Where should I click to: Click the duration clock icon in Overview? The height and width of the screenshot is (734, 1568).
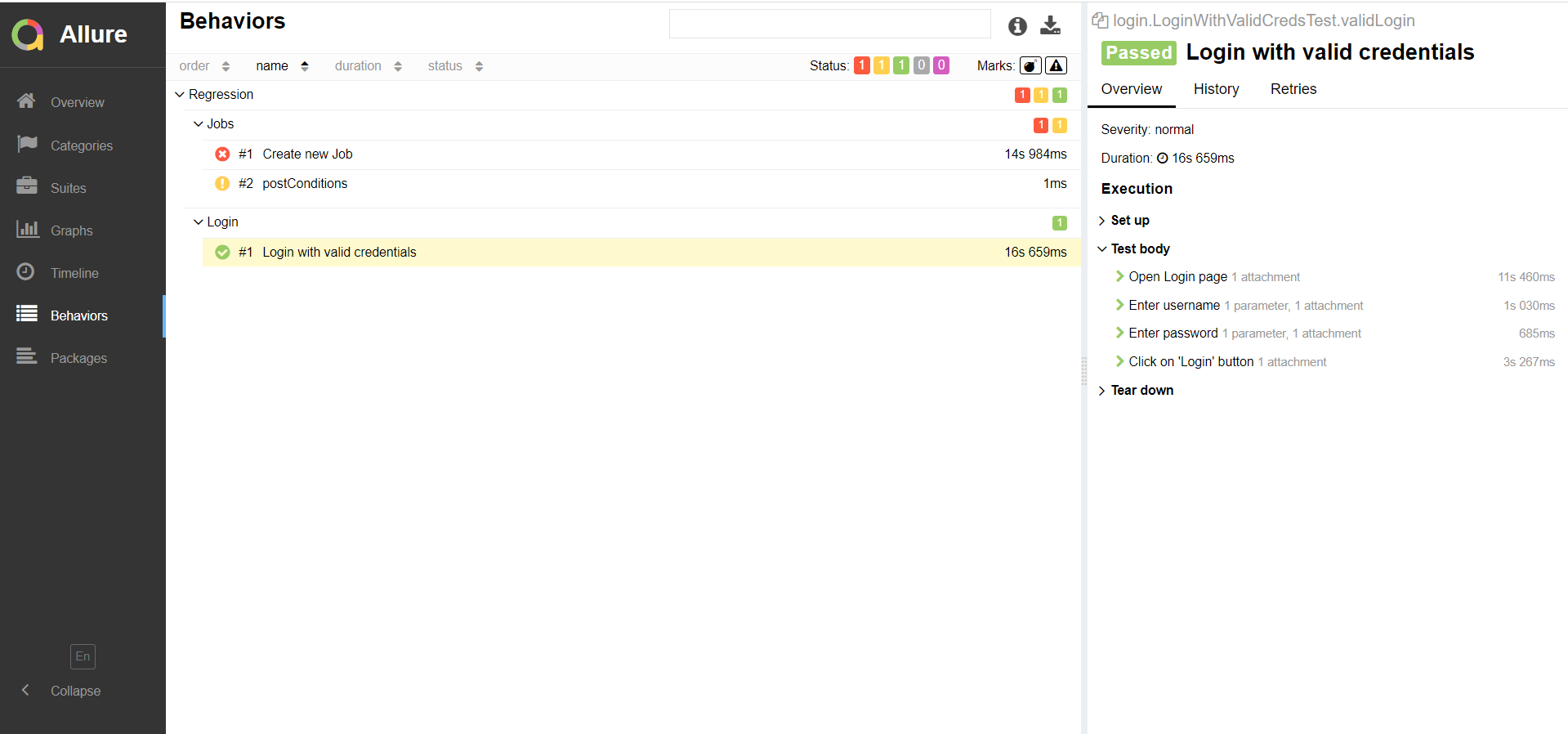pos(1162,159)
